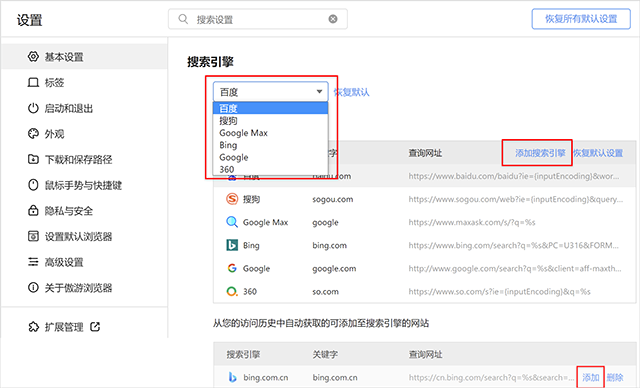This screenshot has height=388, width=640.
Task: Select the baidu.com query URL
Action: (514, 176)
